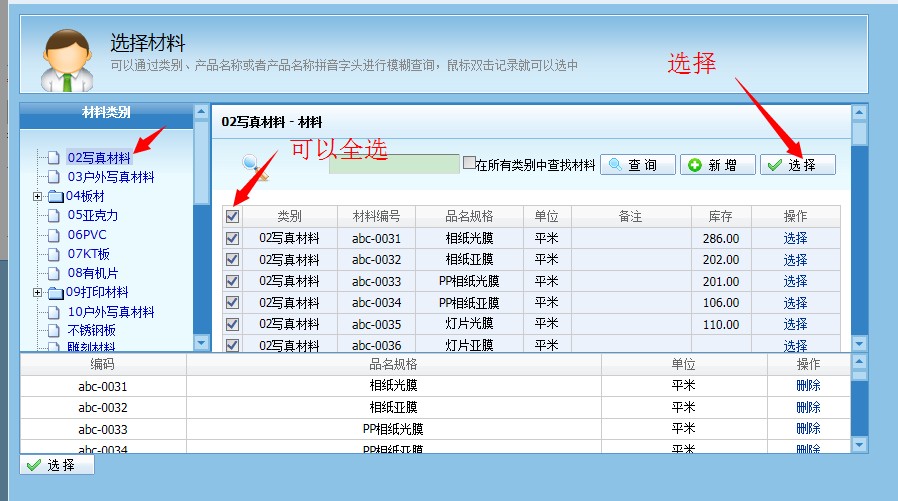Click the user avatar icon in header
898x501 pixels.
[63, 59]
